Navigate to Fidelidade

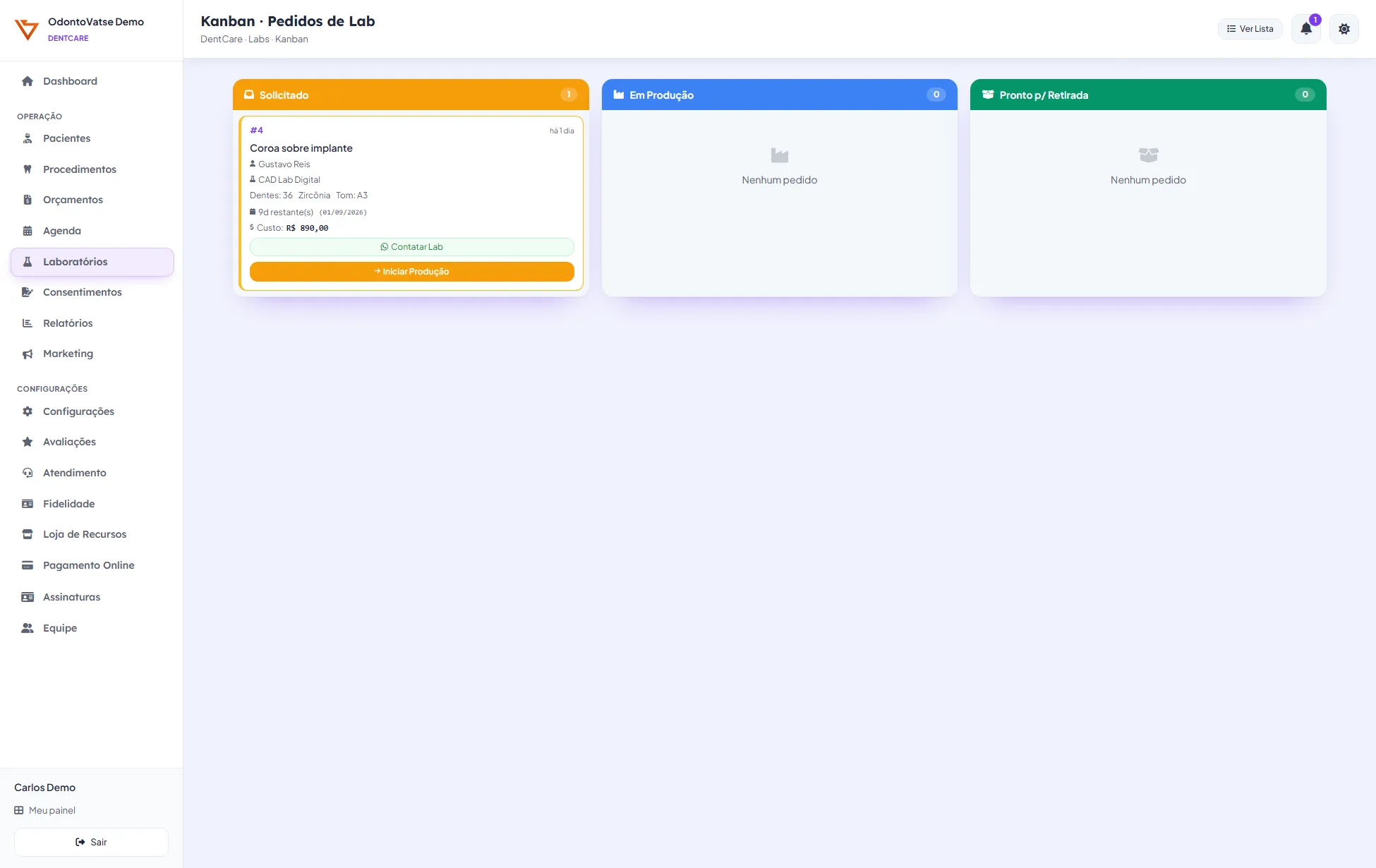[x=92, y=504]
